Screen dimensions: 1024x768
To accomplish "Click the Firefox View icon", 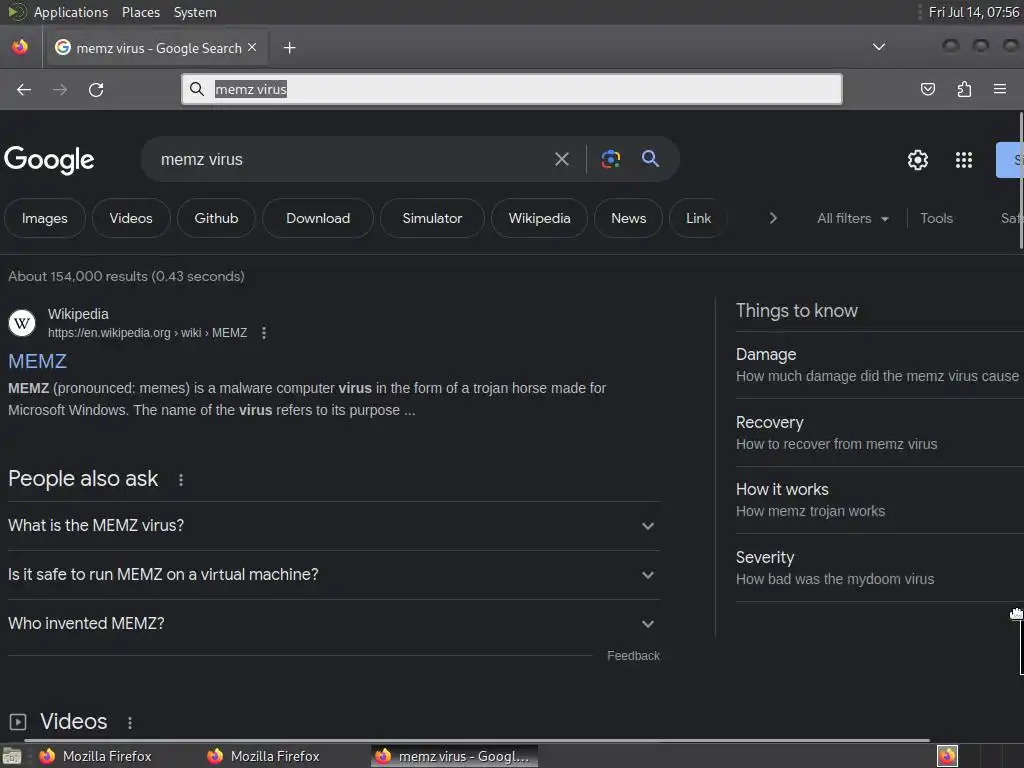I will pos(20,47).
